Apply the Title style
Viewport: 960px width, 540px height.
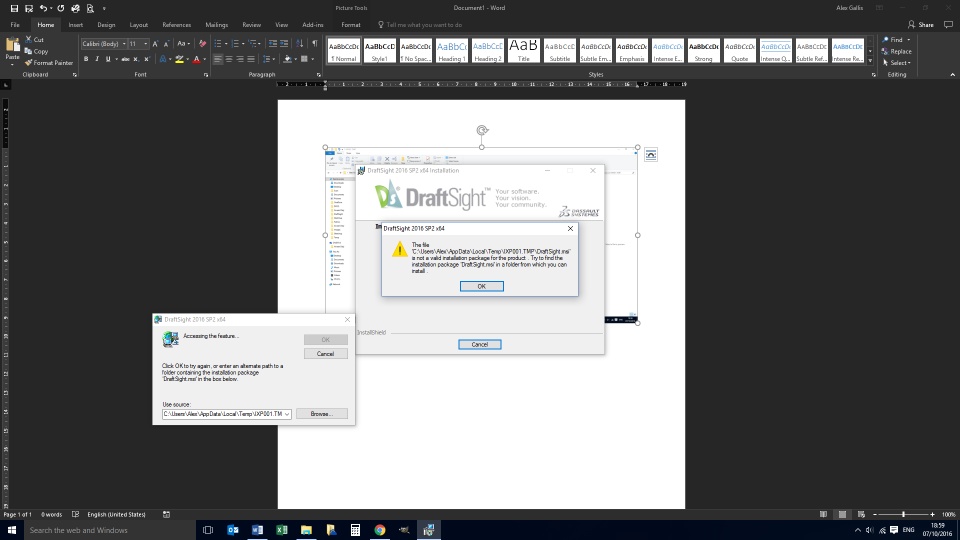coord(523,51)
